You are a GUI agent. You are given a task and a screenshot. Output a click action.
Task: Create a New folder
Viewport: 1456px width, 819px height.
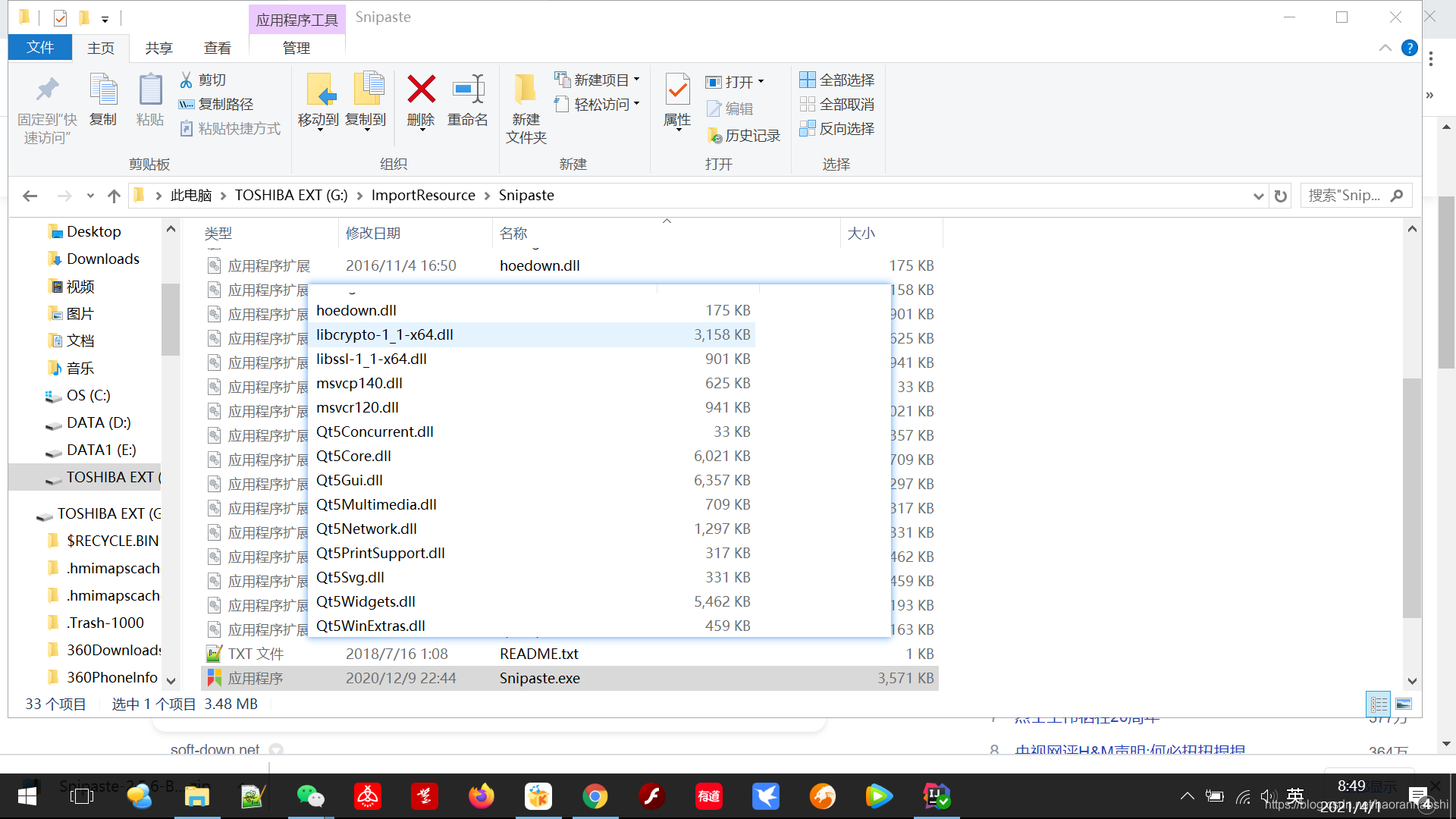(526, 109)
